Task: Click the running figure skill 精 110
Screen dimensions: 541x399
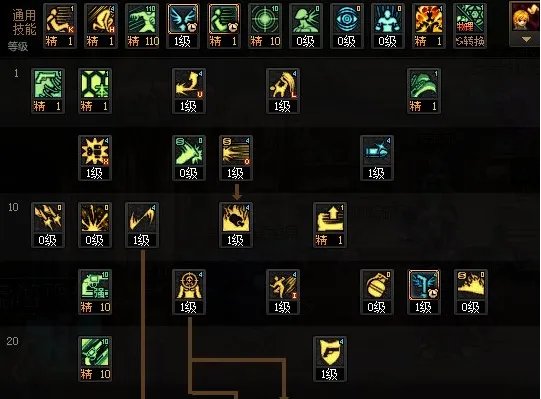Action: pos(142,26)
